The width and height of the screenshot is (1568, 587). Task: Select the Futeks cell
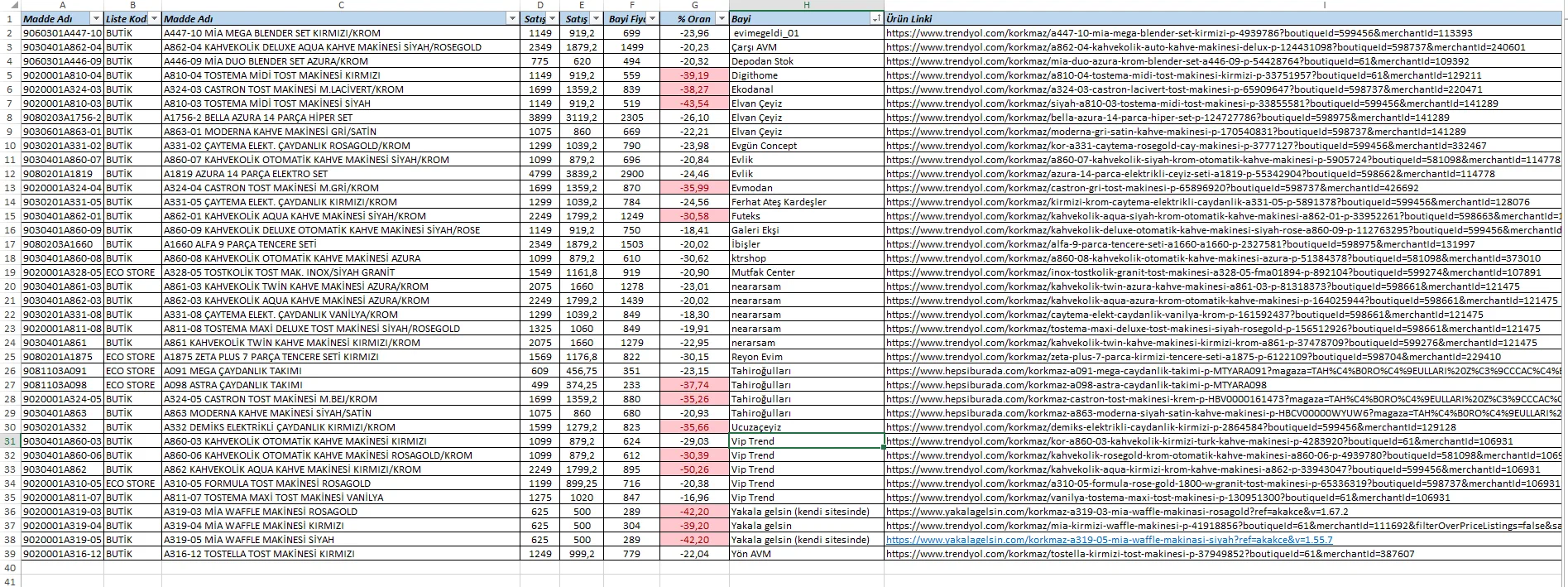(807, 216)
